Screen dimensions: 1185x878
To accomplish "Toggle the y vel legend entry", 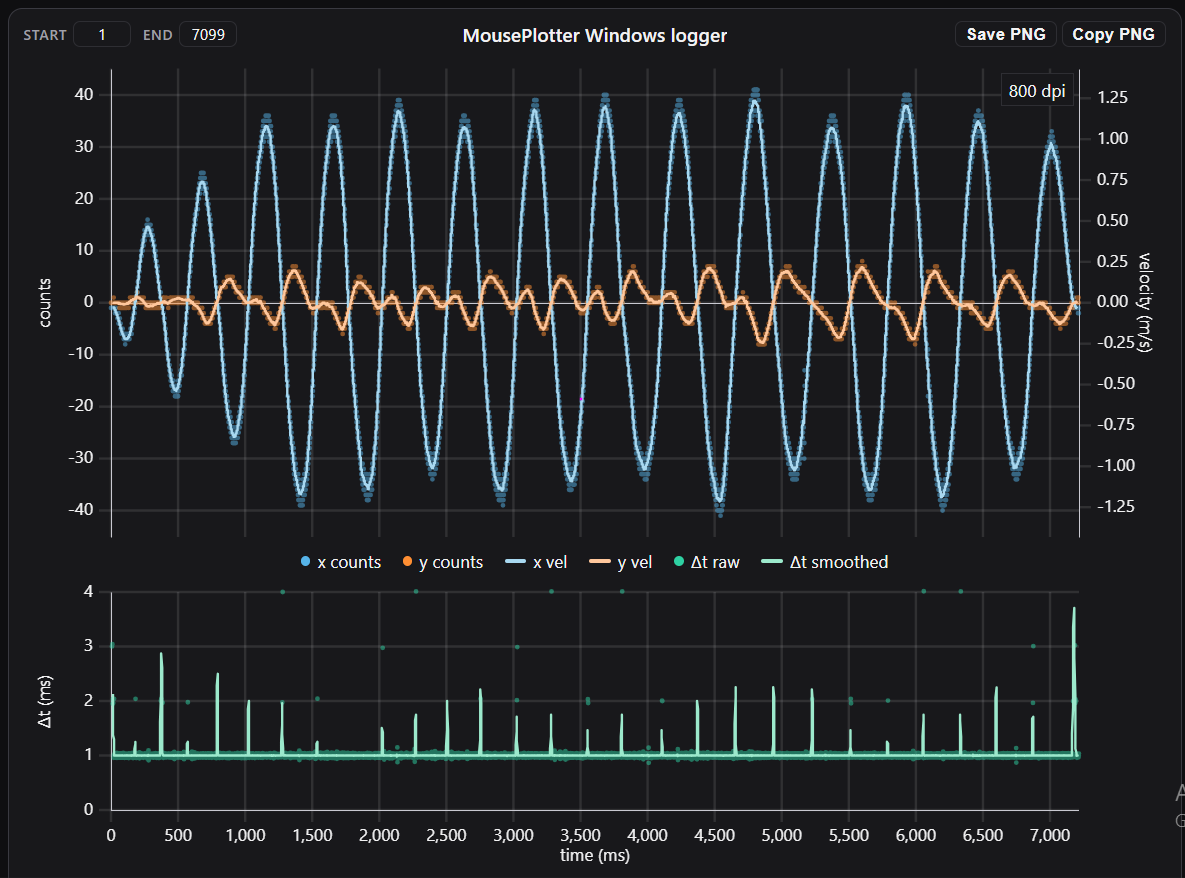I will click(620, 562).
